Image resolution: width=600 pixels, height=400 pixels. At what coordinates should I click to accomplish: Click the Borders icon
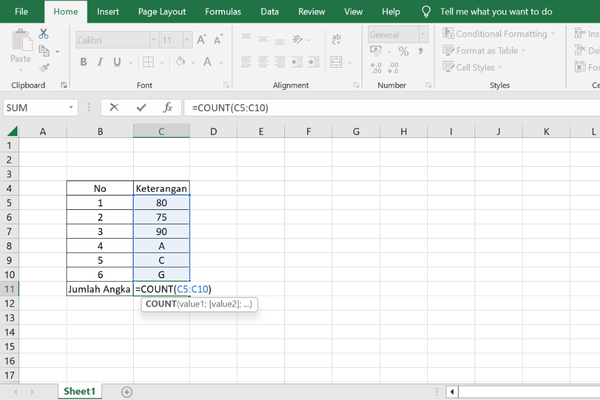click(x=148, y=62)
